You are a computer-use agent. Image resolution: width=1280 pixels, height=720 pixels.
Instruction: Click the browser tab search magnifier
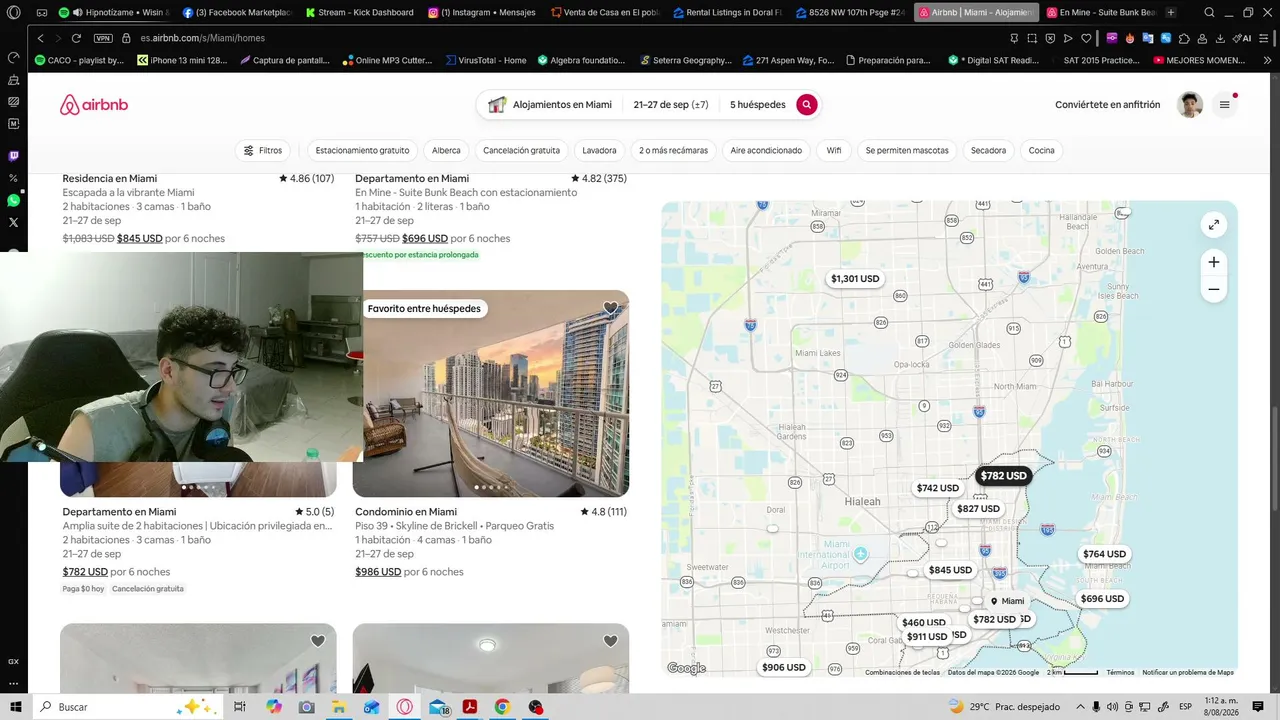coord(1210,12)
